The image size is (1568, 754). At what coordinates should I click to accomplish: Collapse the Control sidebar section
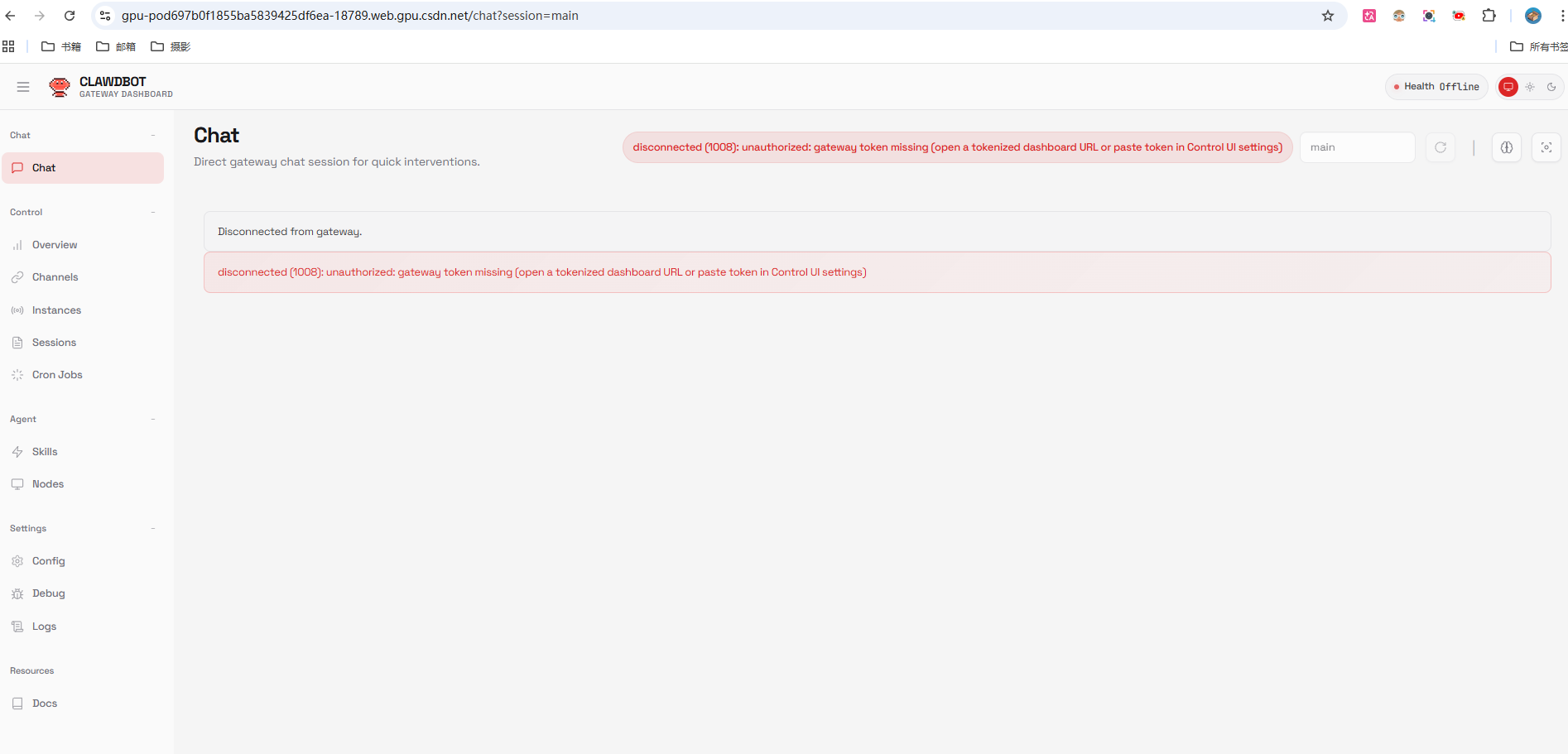coord(153,213)
